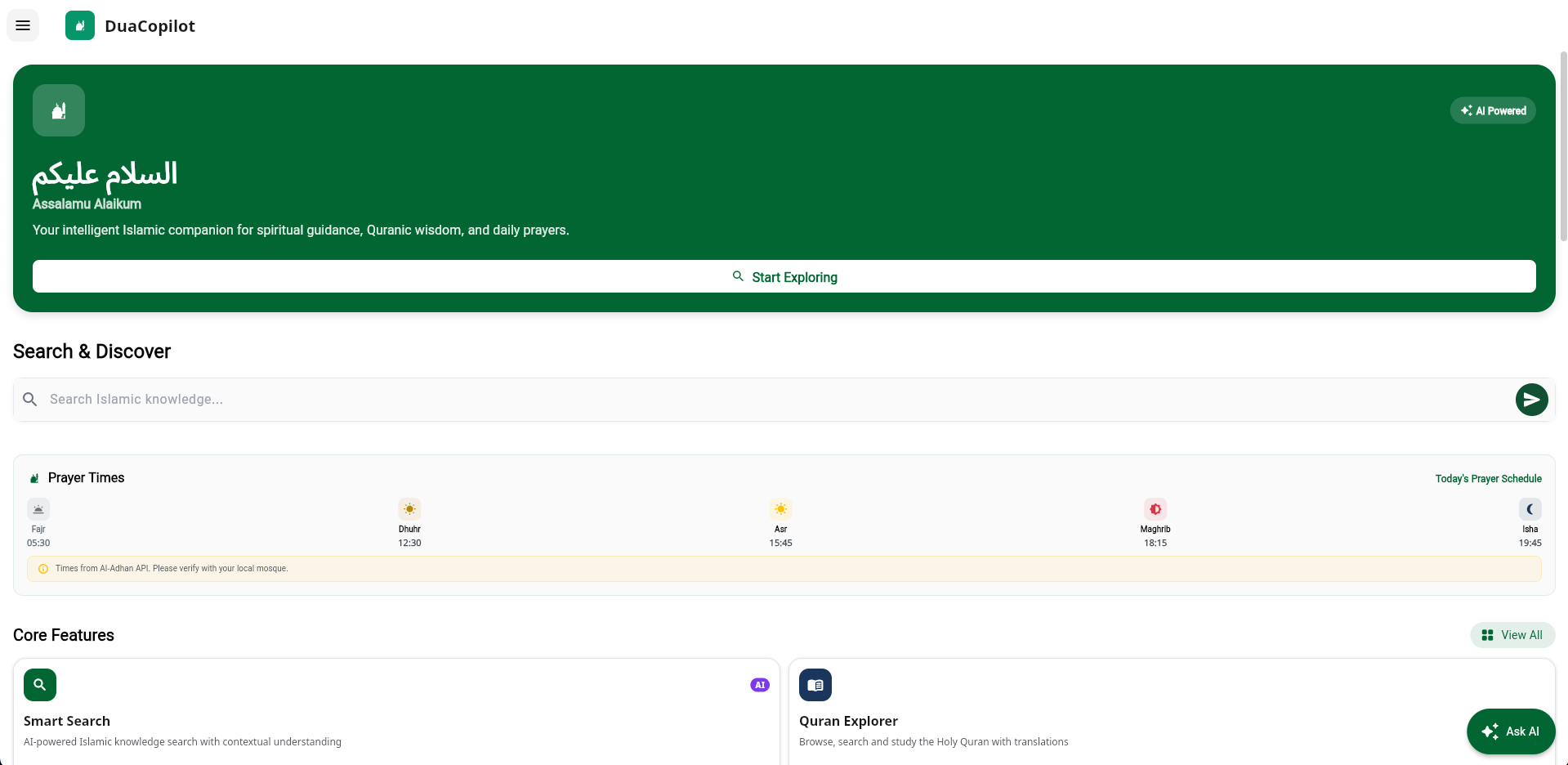Click the purple AI badge on Smart Search
This screenshot has width=1568, height=765.
[760, 685]
